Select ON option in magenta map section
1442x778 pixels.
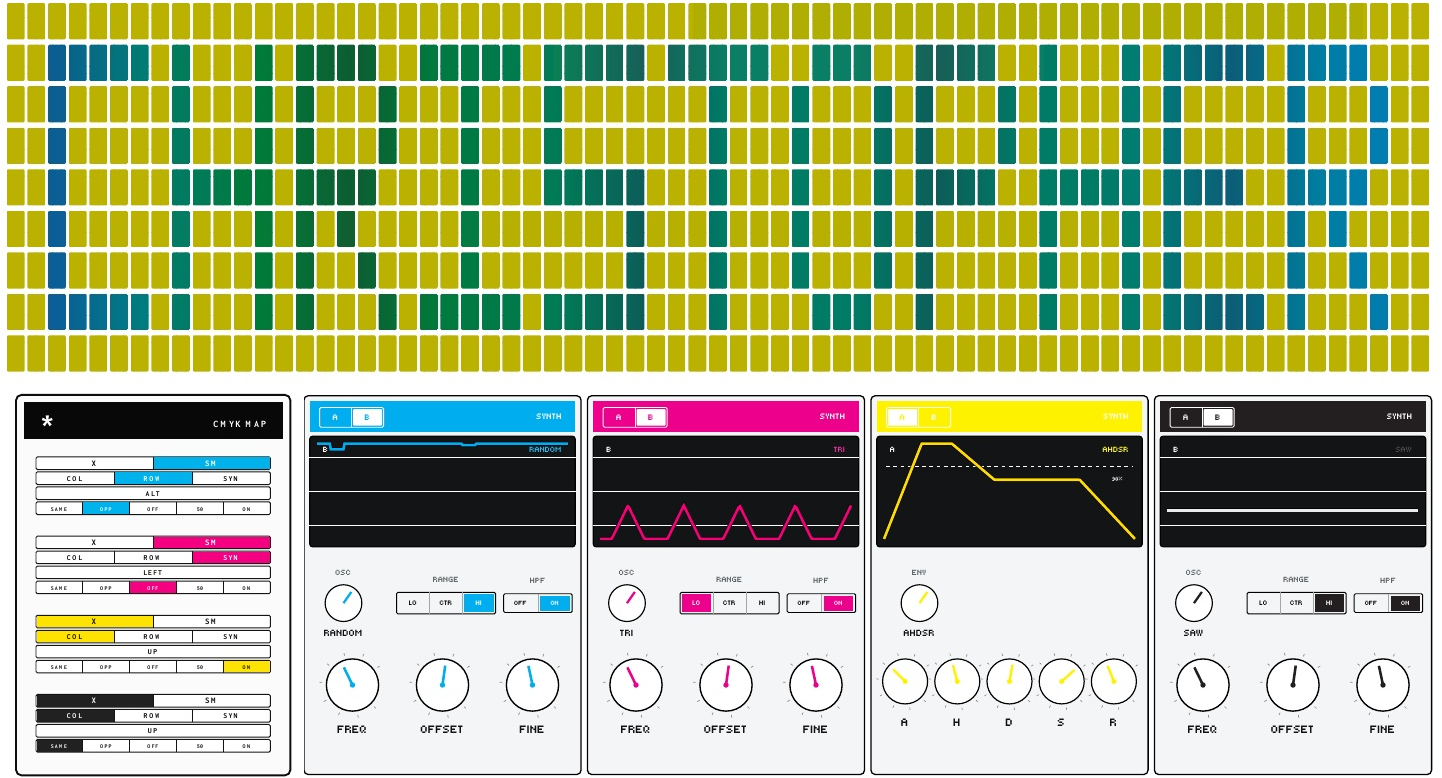247,587
